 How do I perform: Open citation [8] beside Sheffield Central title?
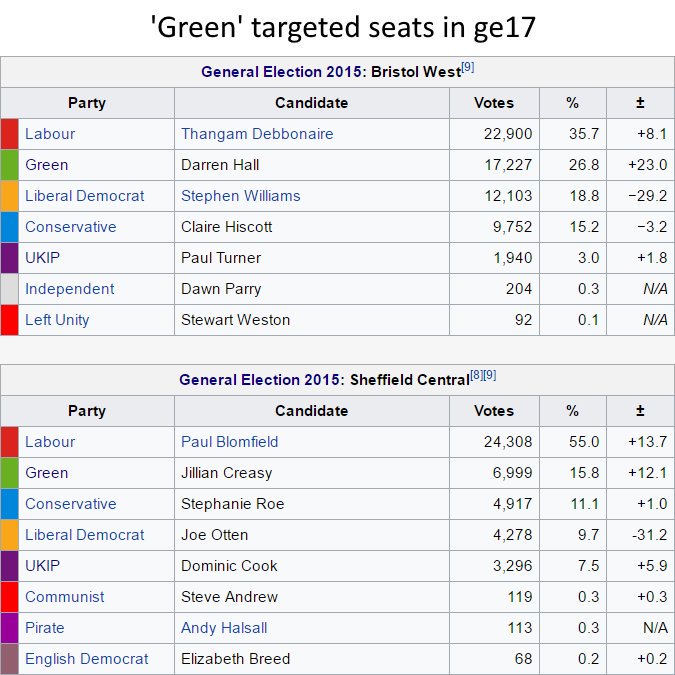click(x=477, y=375)
